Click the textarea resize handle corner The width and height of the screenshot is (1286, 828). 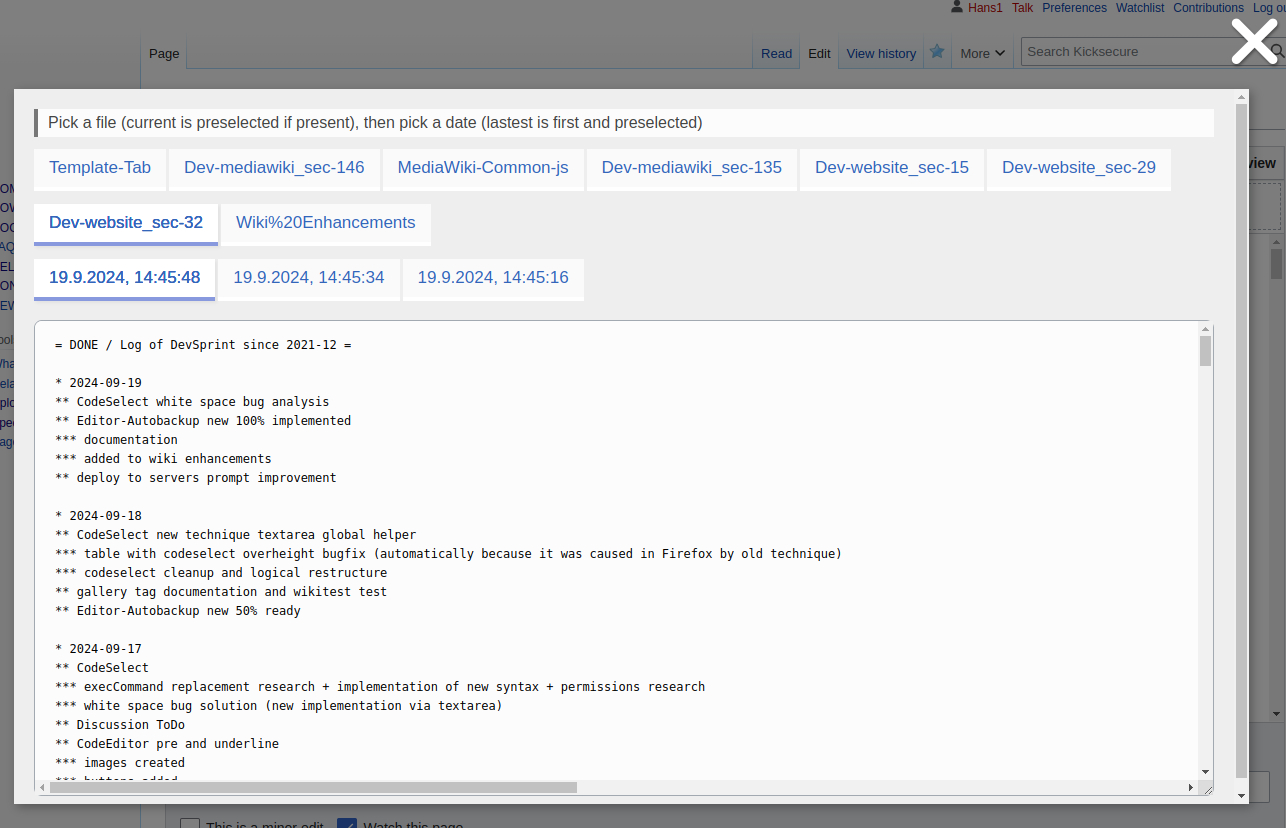point(1207,789)
